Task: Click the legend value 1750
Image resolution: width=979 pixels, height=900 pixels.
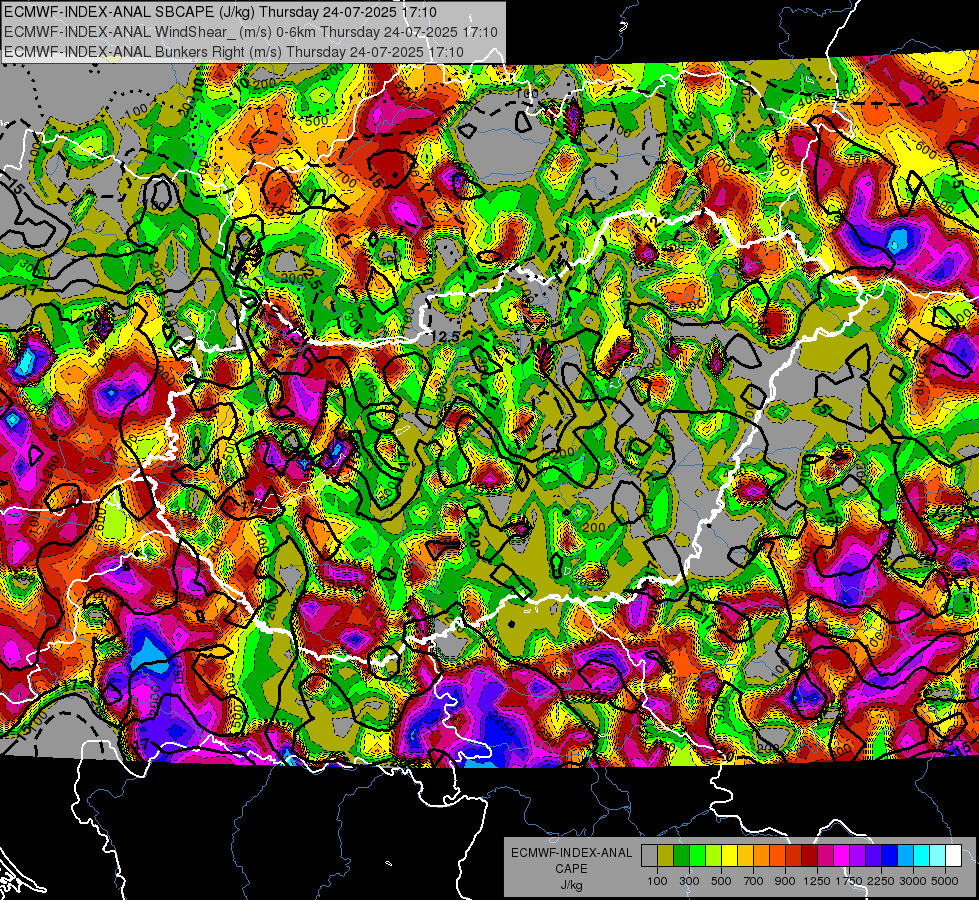Action: click(849, 881)
